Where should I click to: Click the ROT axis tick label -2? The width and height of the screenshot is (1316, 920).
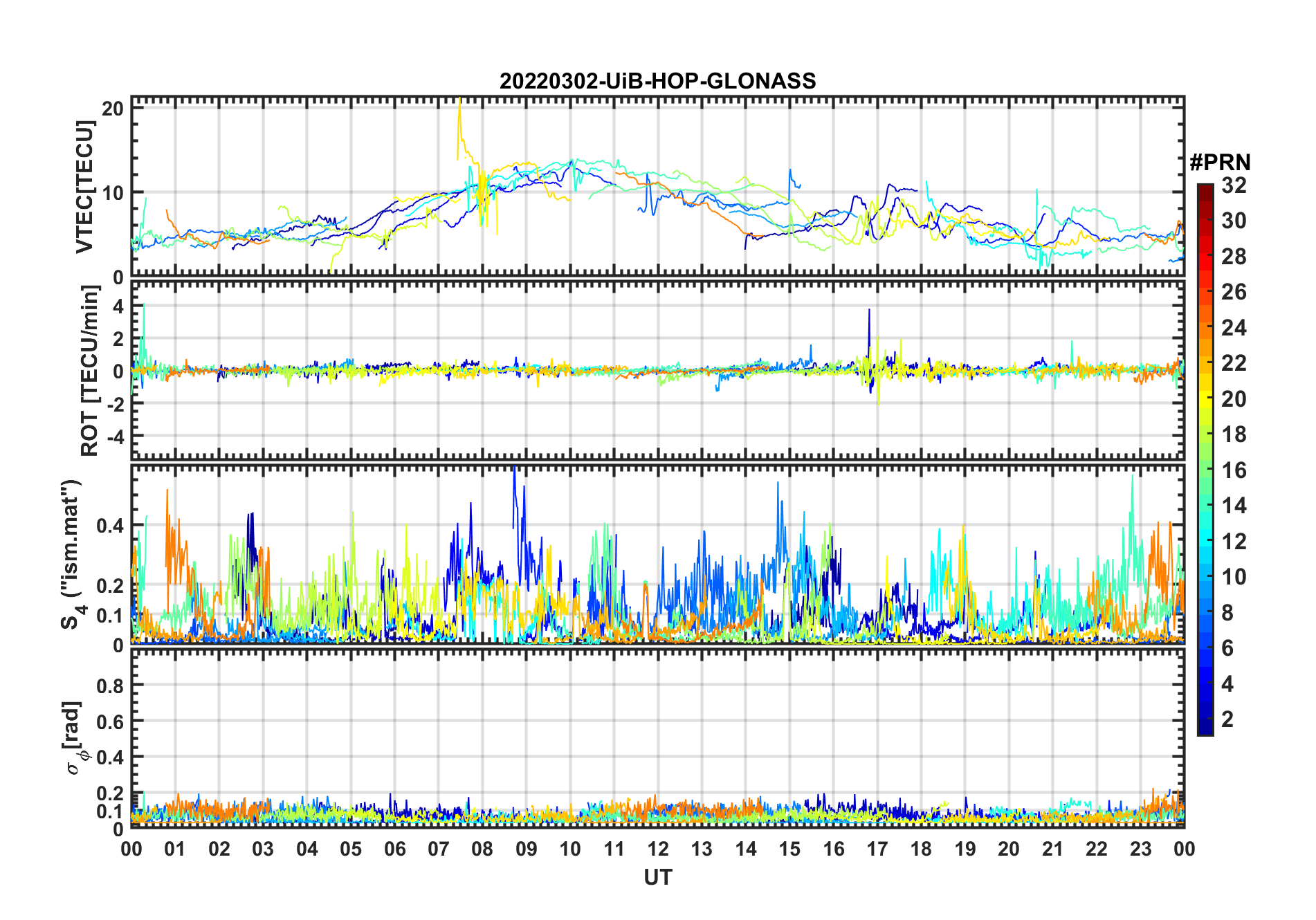click(x=116, y=403)
